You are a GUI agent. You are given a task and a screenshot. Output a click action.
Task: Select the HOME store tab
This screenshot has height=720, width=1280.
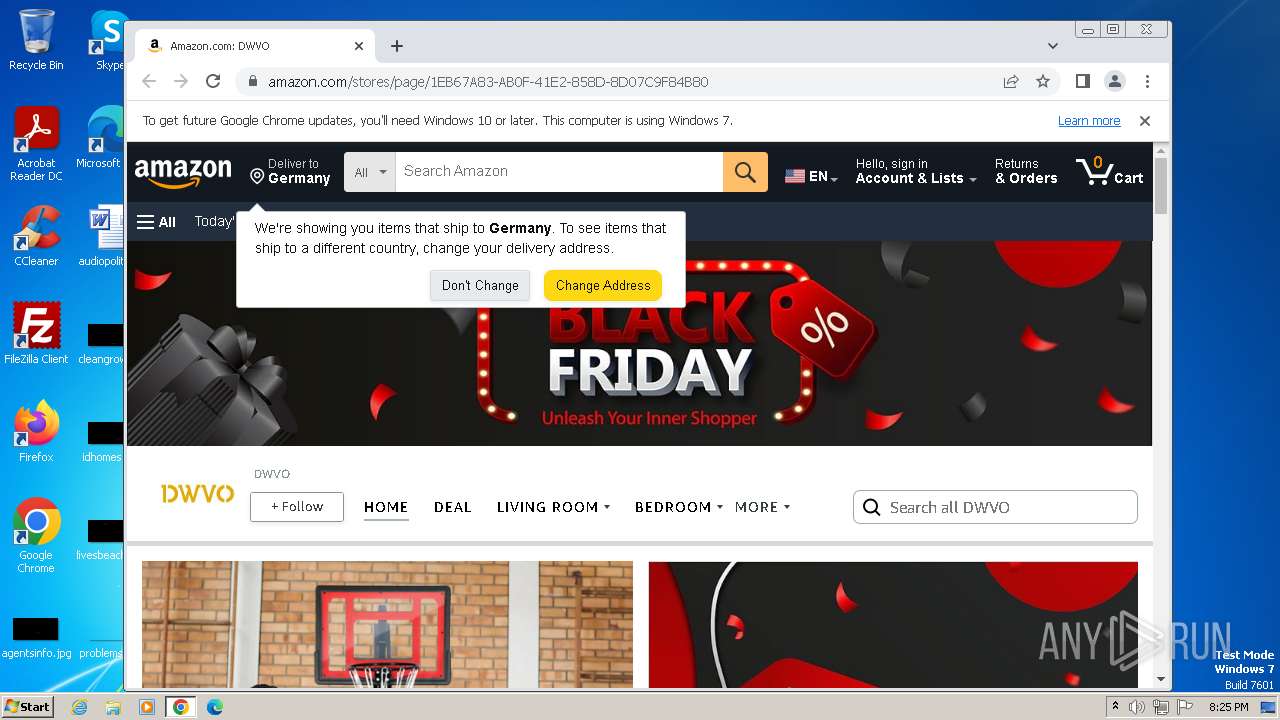[x=386, y=507]
